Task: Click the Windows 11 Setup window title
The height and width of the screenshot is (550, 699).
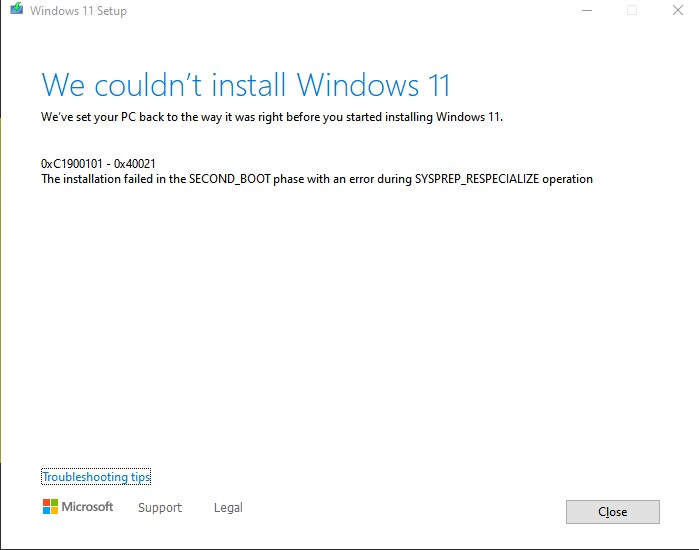Action: 78,11
